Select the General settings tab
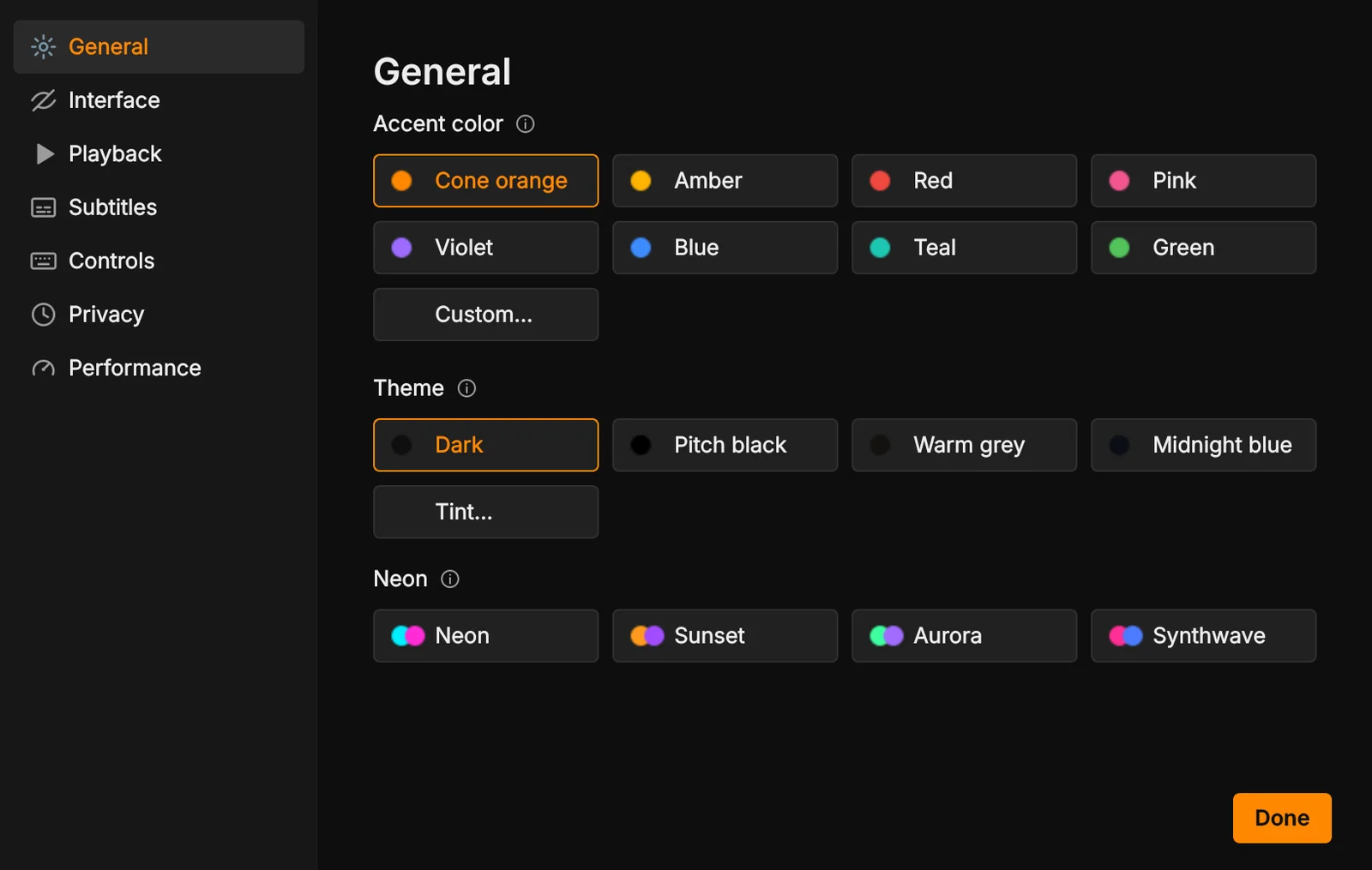 159,46
